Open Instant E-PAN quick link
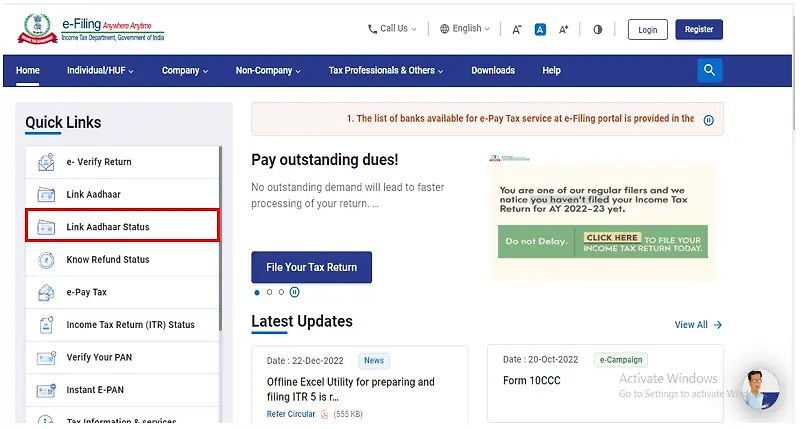 123,390
